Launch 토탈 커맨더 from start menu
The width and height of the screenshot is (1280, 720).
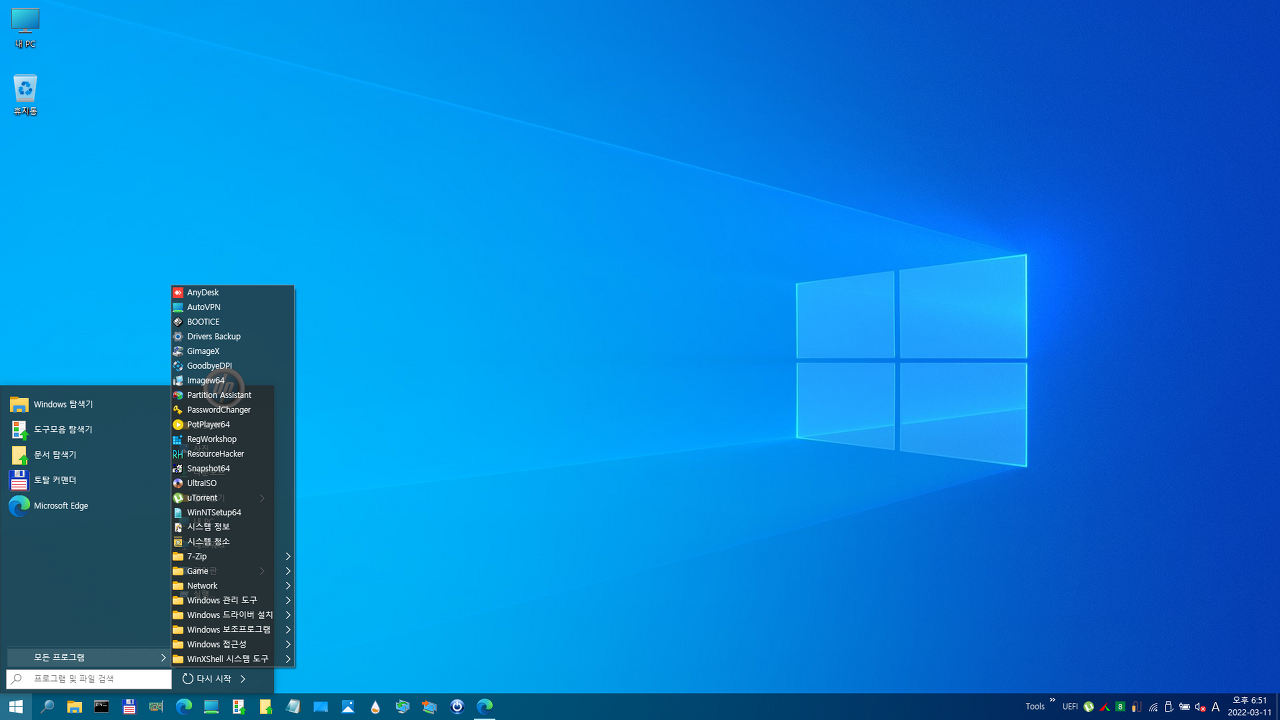87,480
